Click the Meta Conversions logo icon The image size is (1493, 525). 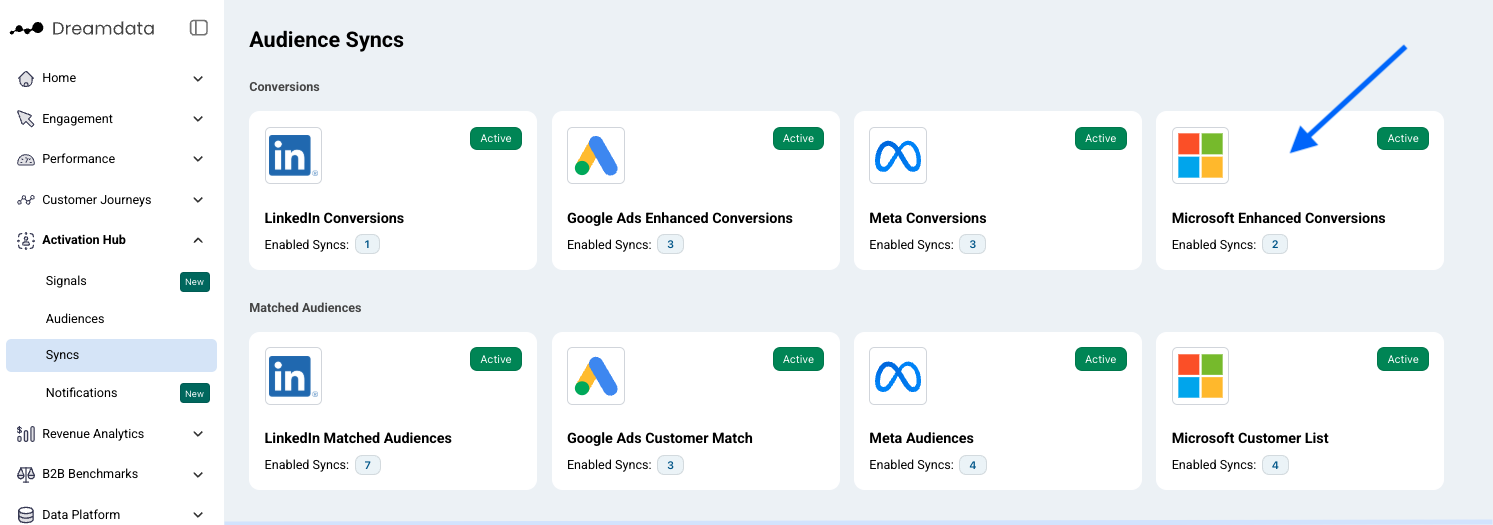tap(898, 155)
